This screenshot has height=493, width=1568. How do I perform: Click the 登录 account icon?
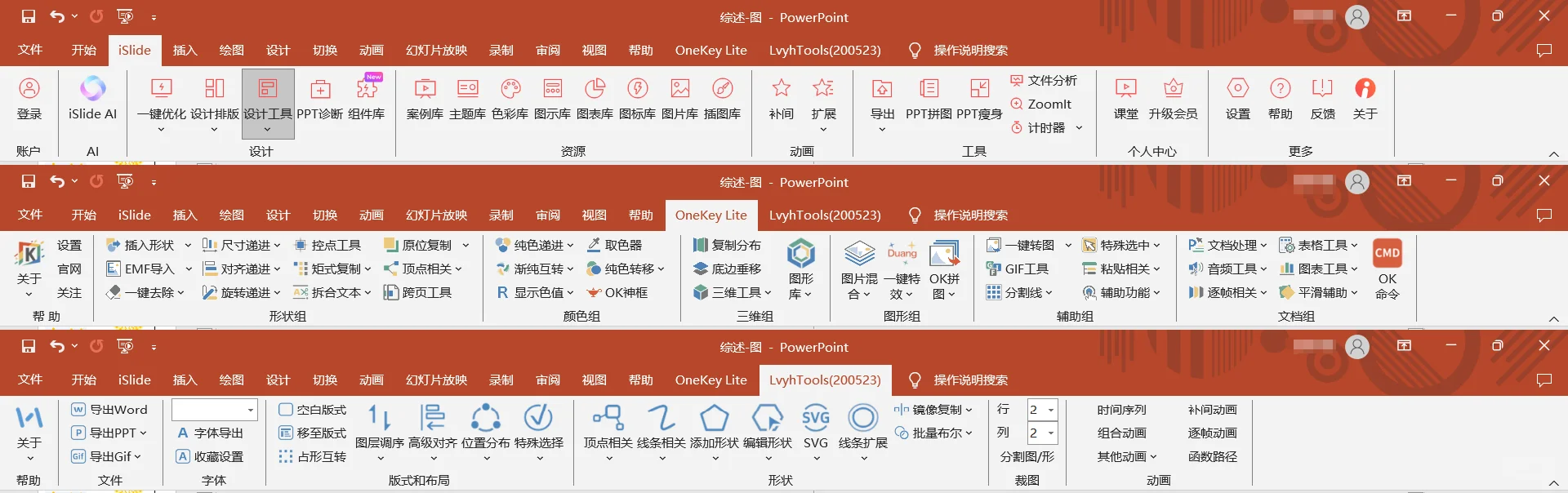tap(29, 99)
